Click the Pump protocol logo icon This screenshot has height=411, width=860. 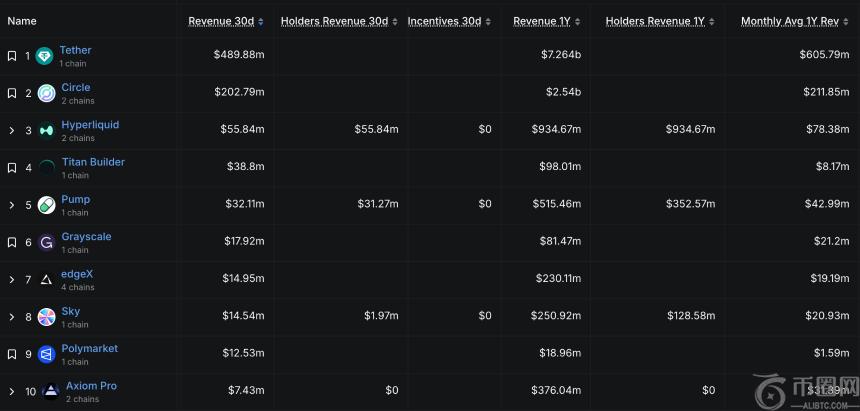46,205
